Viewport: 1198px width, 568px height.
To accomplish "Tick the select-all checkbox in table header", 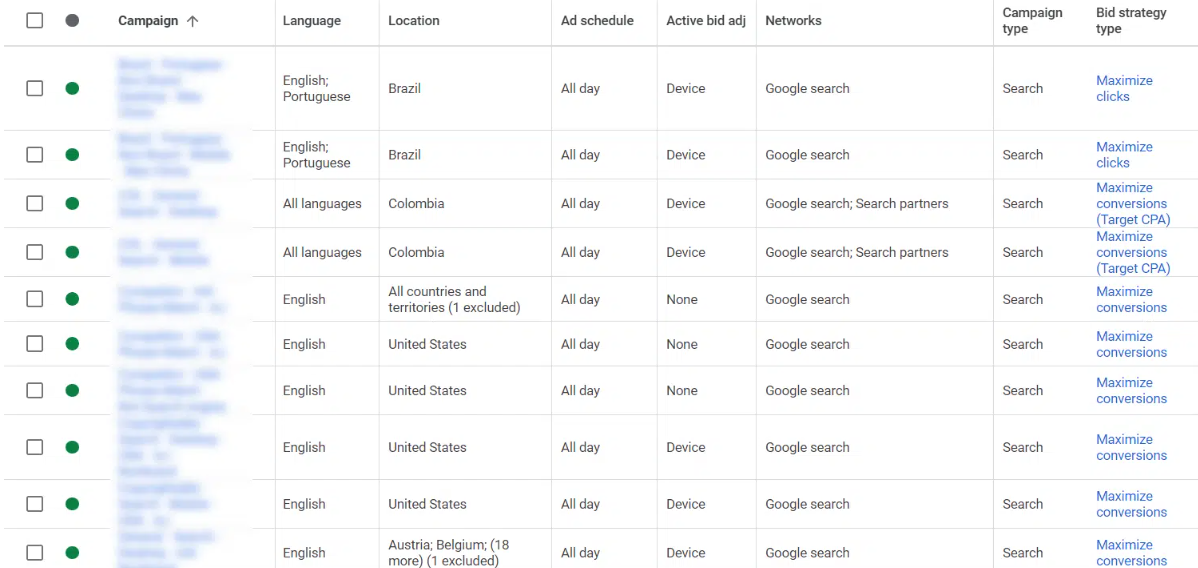I will (x=34, y=21).
